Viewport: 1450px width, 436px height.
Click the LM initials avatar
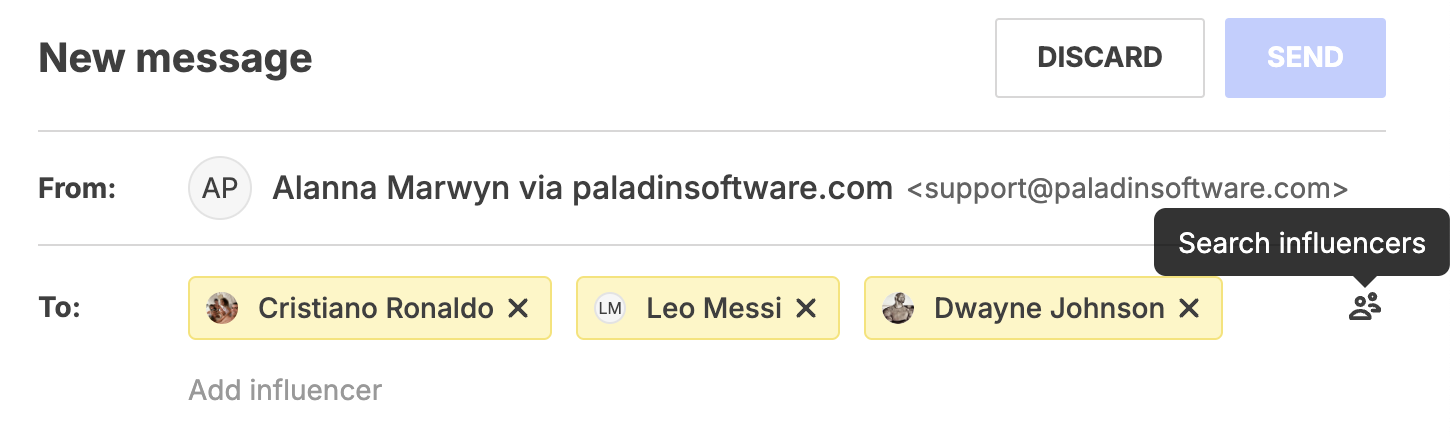(610, 308)
